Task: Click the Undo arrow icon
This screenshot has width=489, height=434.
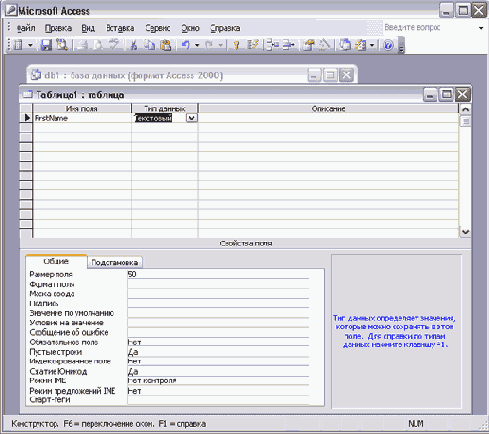Action: [185, 45]
